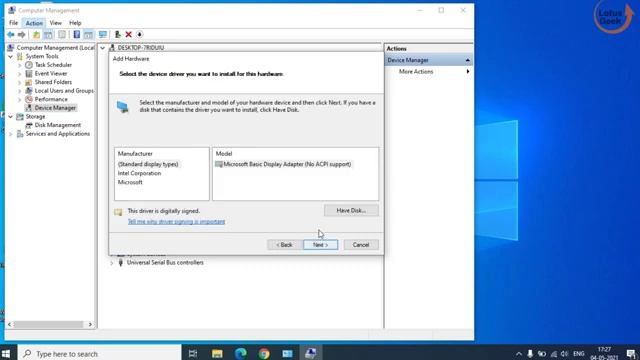Open the driver signing importance link
The width and height of the screenshot is (640, 360).
pos(176,222)
